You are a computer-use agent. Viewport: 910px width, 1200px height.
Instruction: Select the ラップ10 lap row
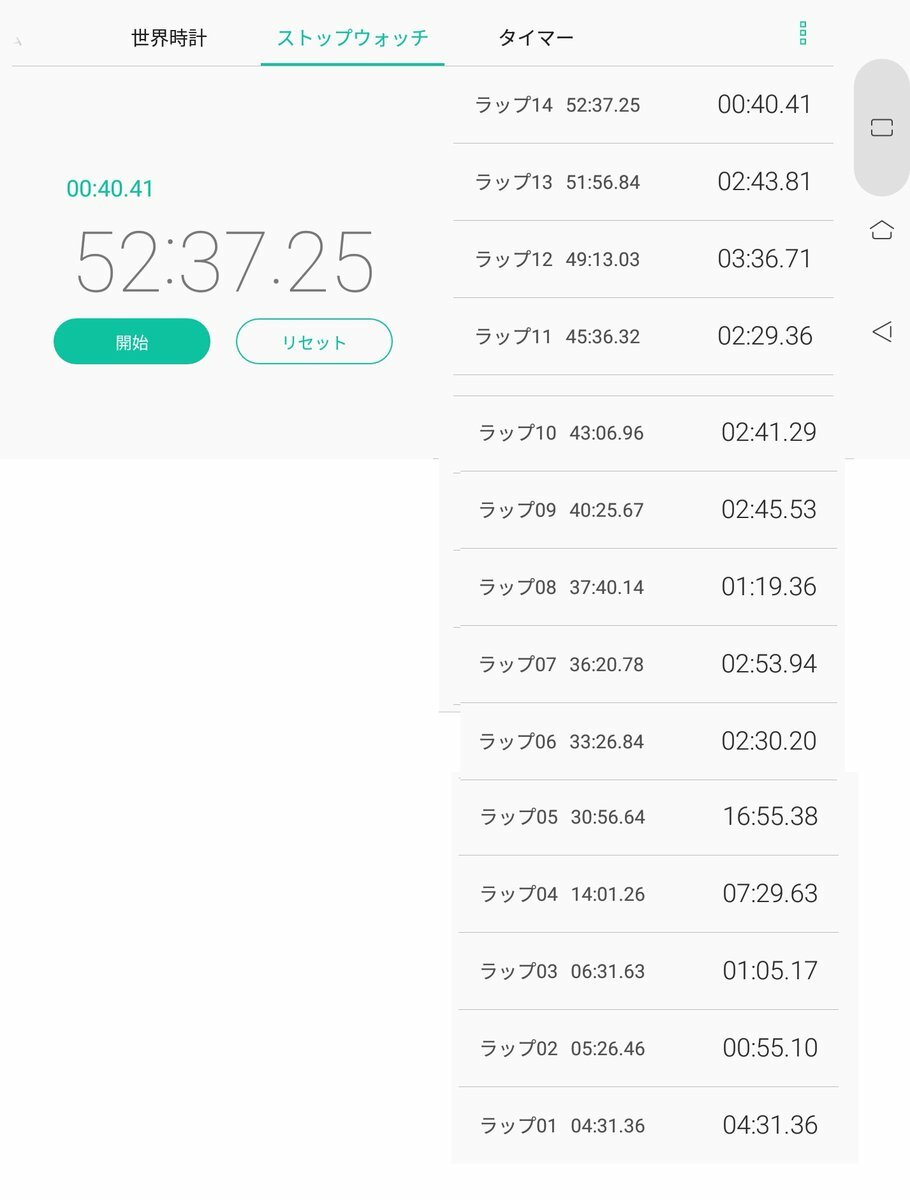click(647, 433)
